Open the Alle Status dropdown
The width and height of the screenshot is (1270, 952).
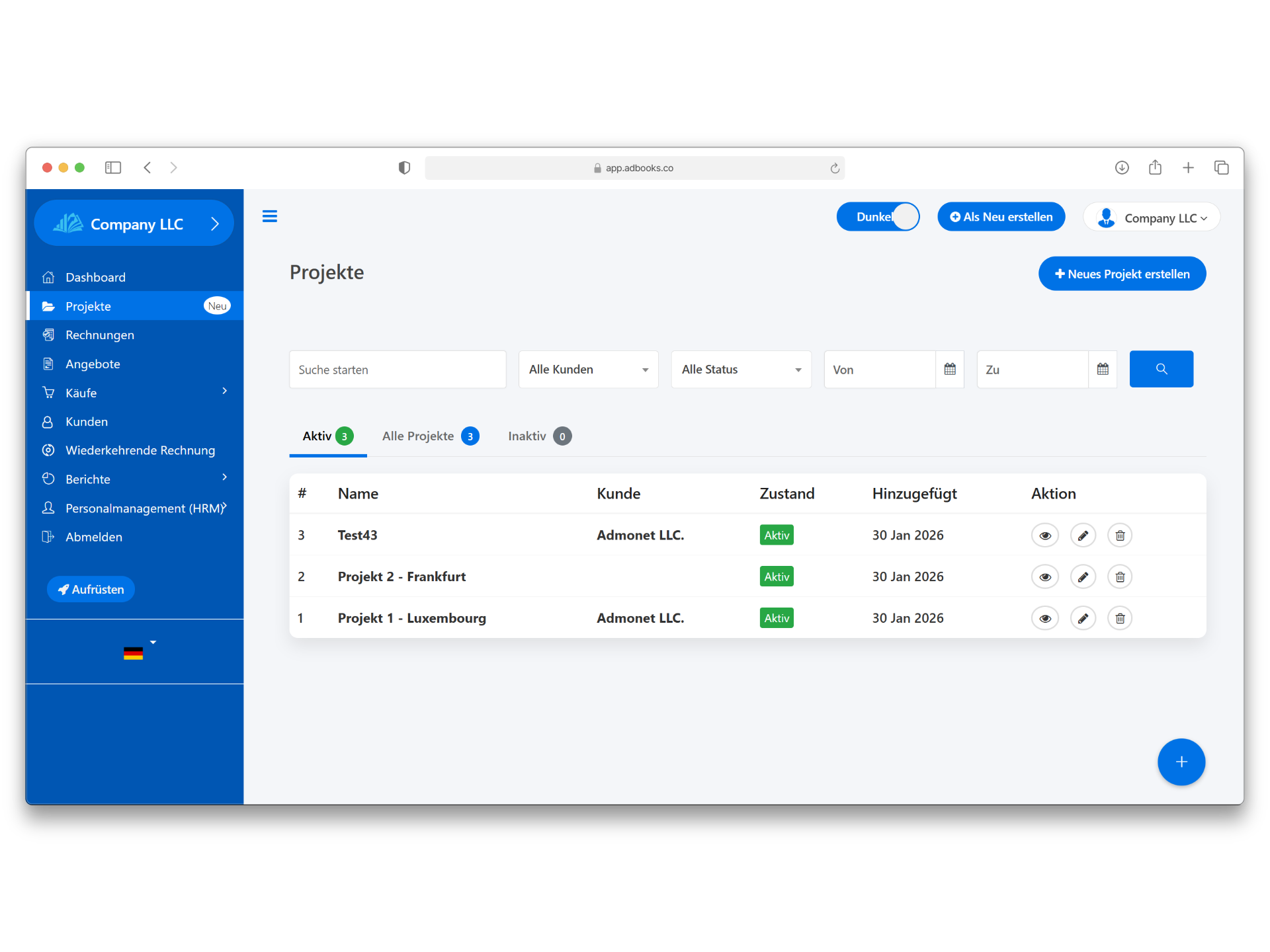741,370
